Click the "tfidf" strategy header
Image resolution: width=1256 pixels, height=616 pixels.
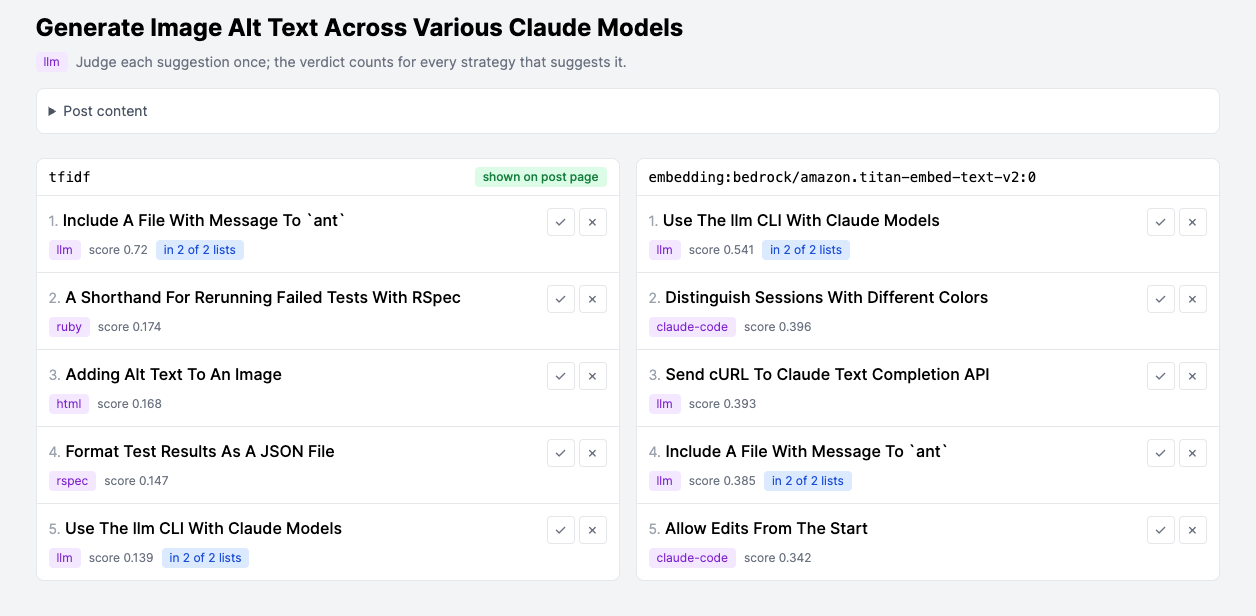tap(70, 177)
